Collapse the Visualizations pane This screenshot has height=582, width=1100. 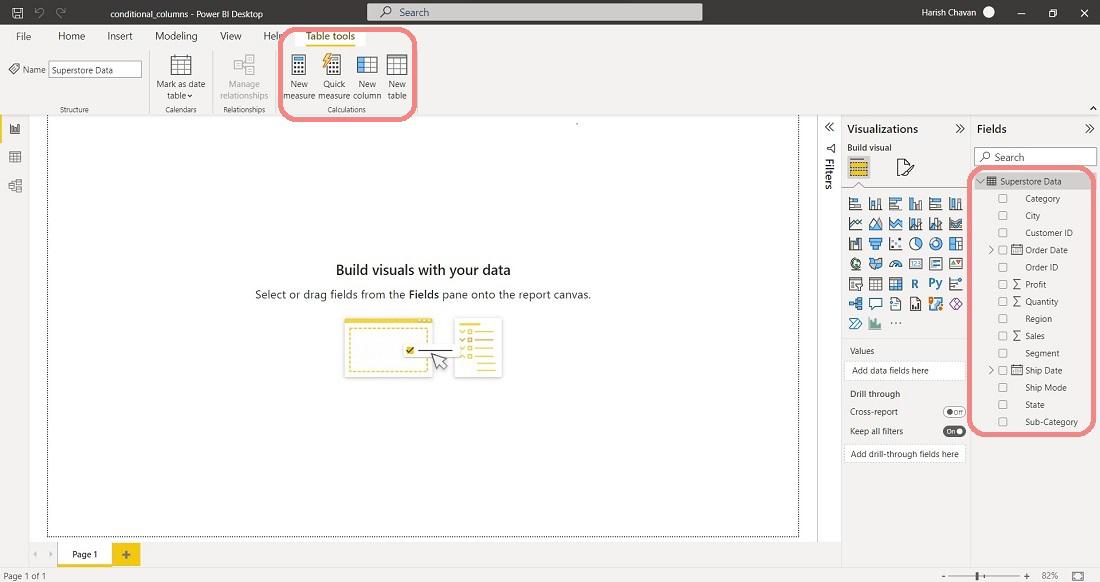tap(960, 128)
